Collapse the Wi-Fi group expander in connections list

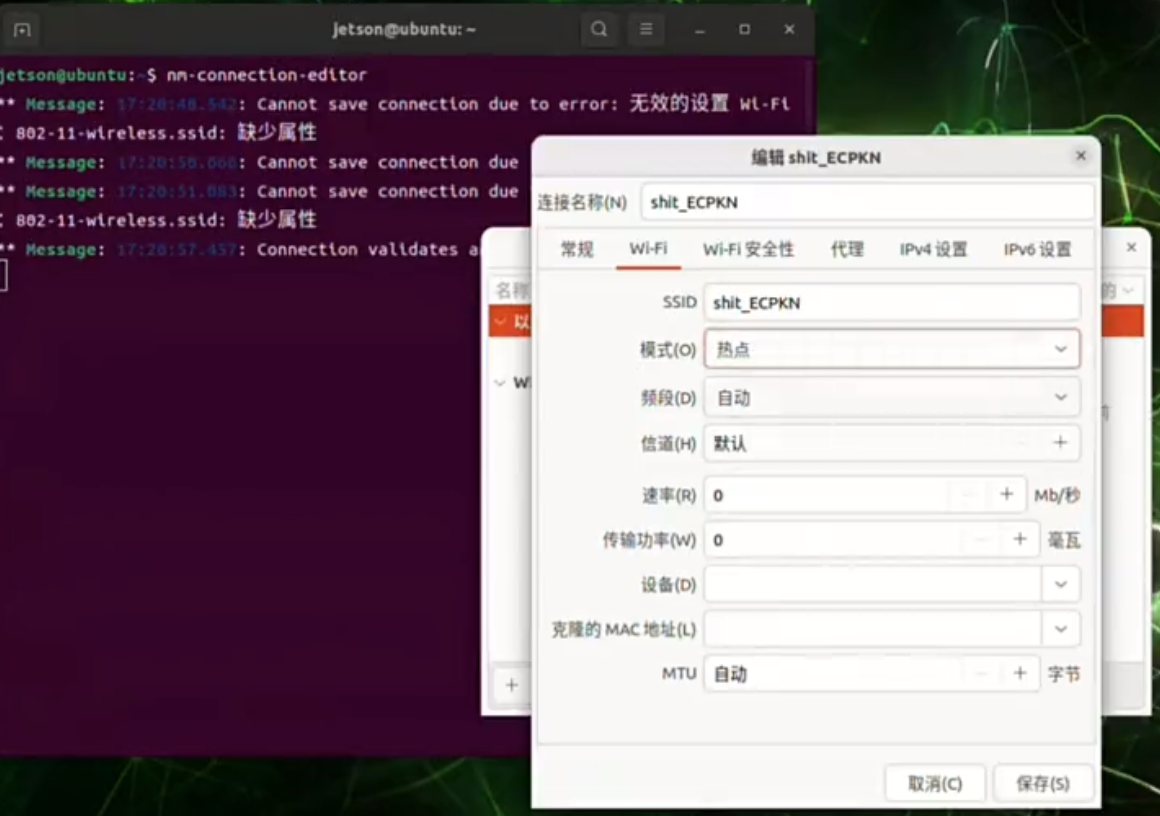[501, 382]
